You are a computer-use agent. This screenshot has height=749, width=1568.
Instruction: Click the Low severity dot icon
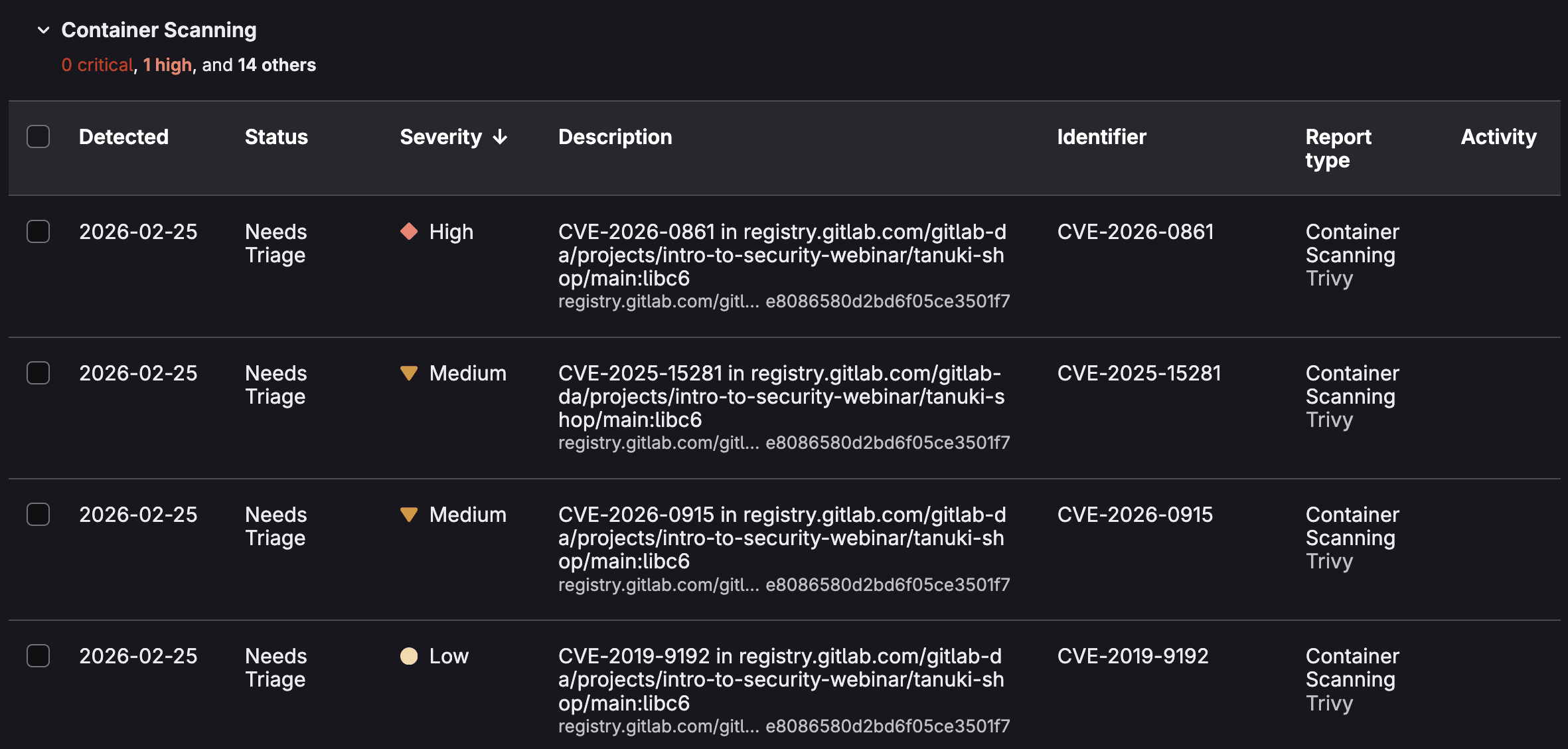[x=409, y=656]
